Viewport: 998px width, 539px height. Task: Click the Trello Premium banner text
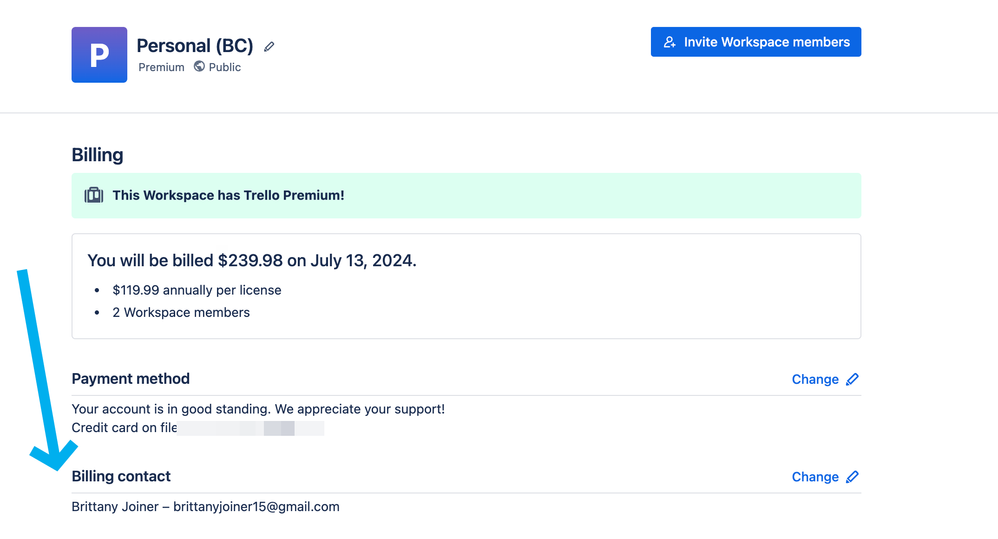(x=228, y=195)
